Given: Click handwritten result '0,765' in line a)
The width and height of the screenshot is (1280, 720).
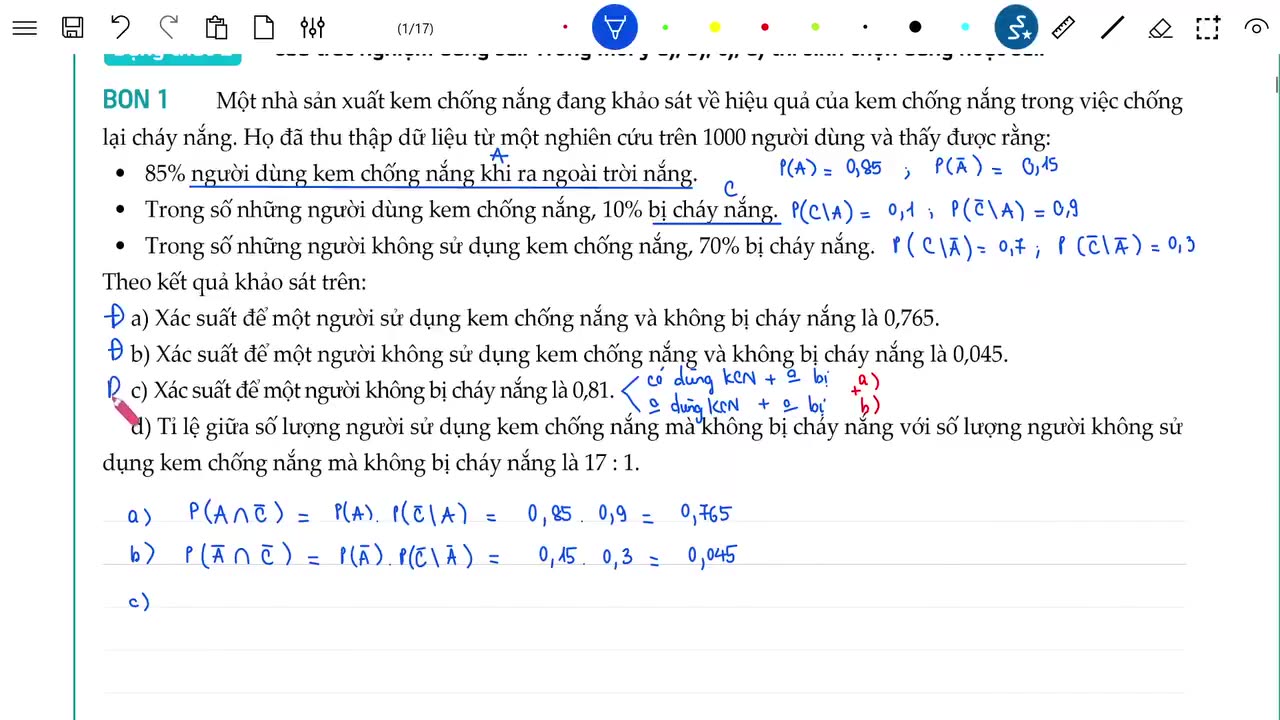Looking at the screenshot, I should (x=706, y=514).
